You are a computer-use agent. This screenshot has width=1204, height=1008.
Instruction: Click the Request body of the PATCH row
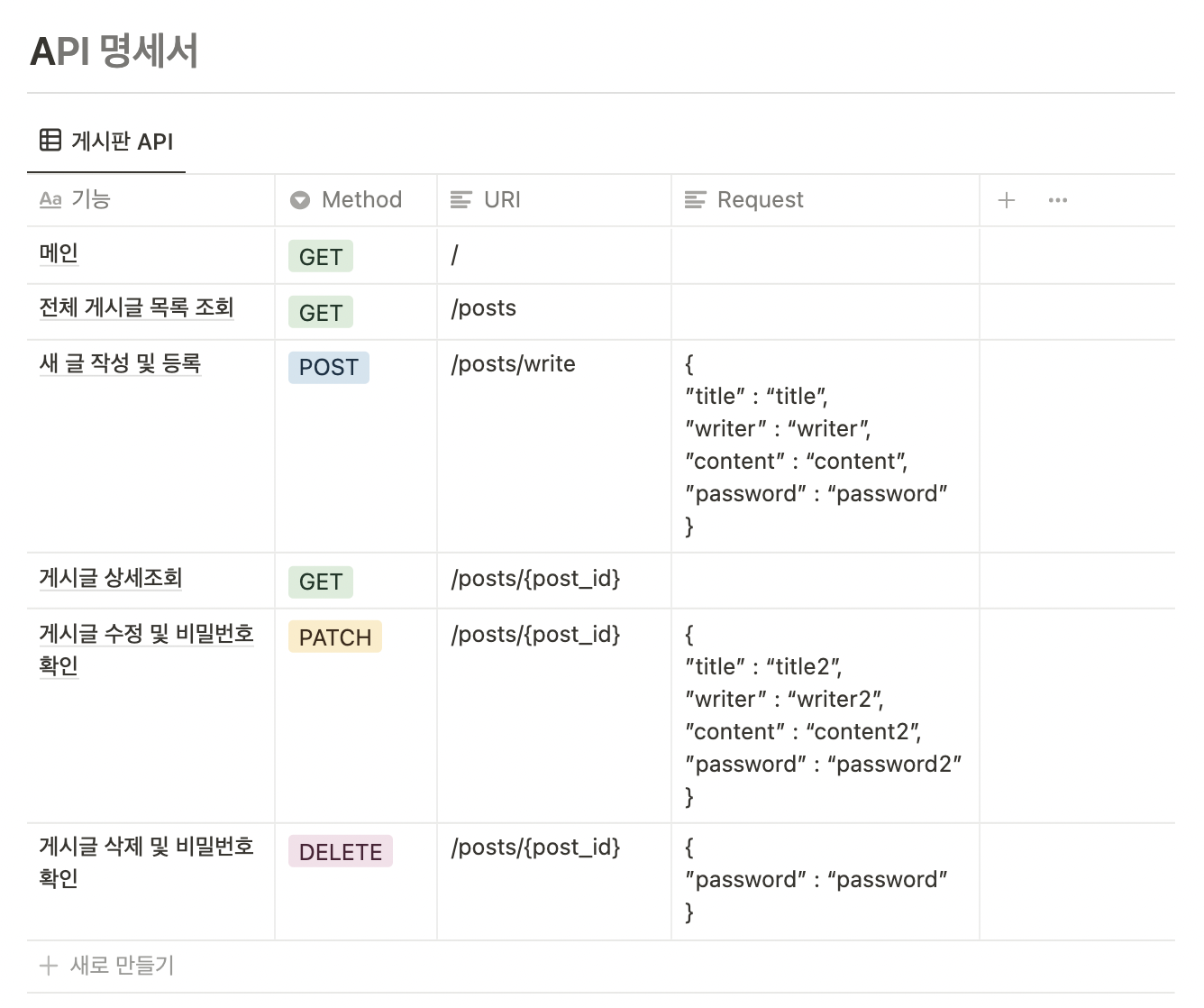pos(825,715)
